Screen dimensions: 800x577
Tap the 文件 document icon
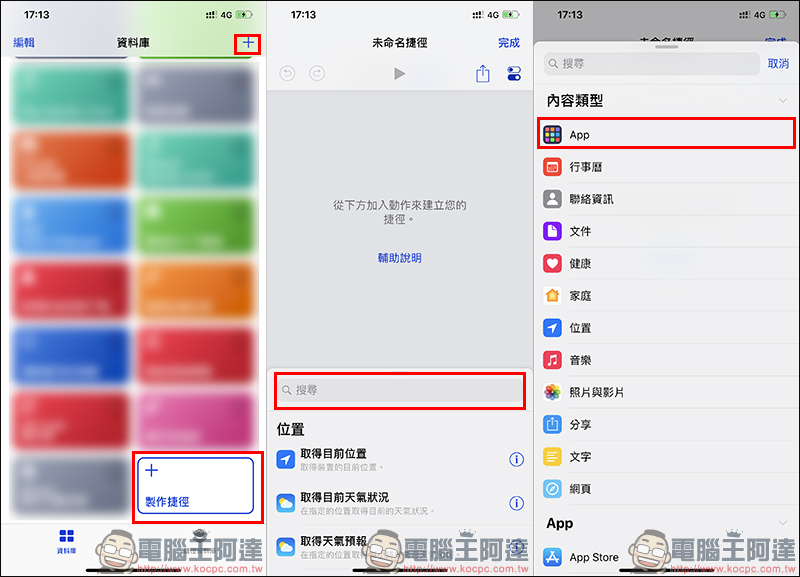[553, 231]
